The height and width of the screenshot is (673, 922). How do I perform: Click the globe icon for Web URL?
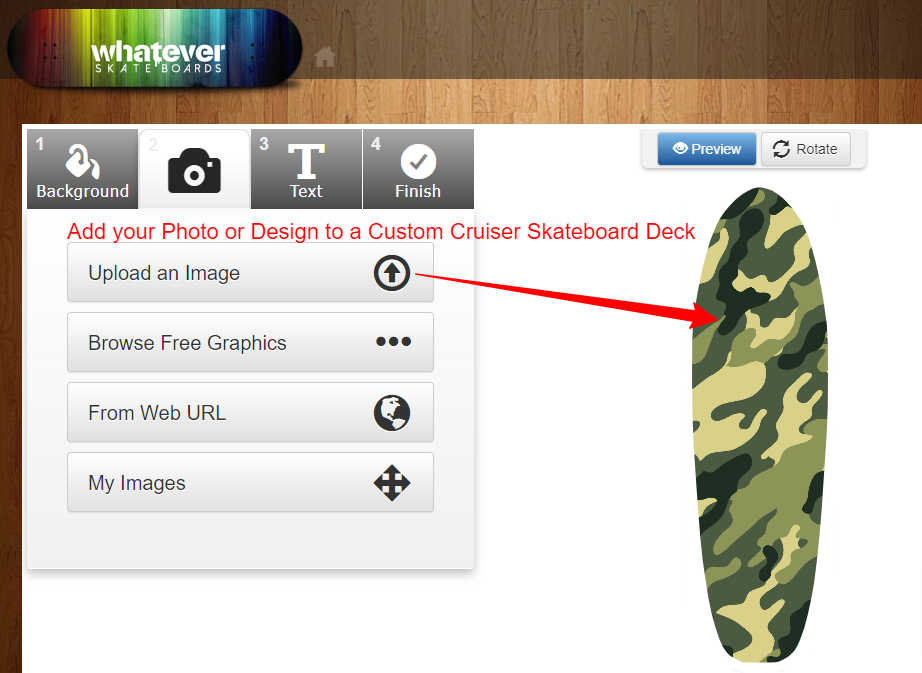point(392,413)
